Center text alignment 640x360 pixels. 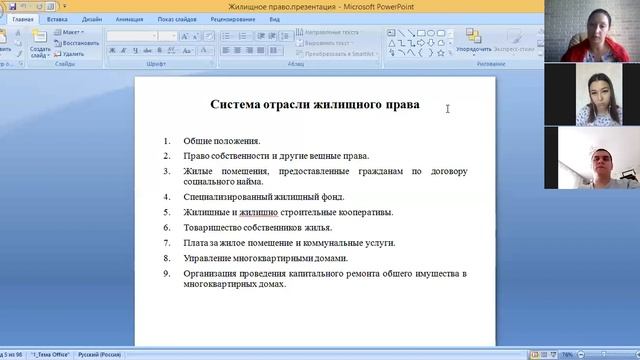pos(238,51)
